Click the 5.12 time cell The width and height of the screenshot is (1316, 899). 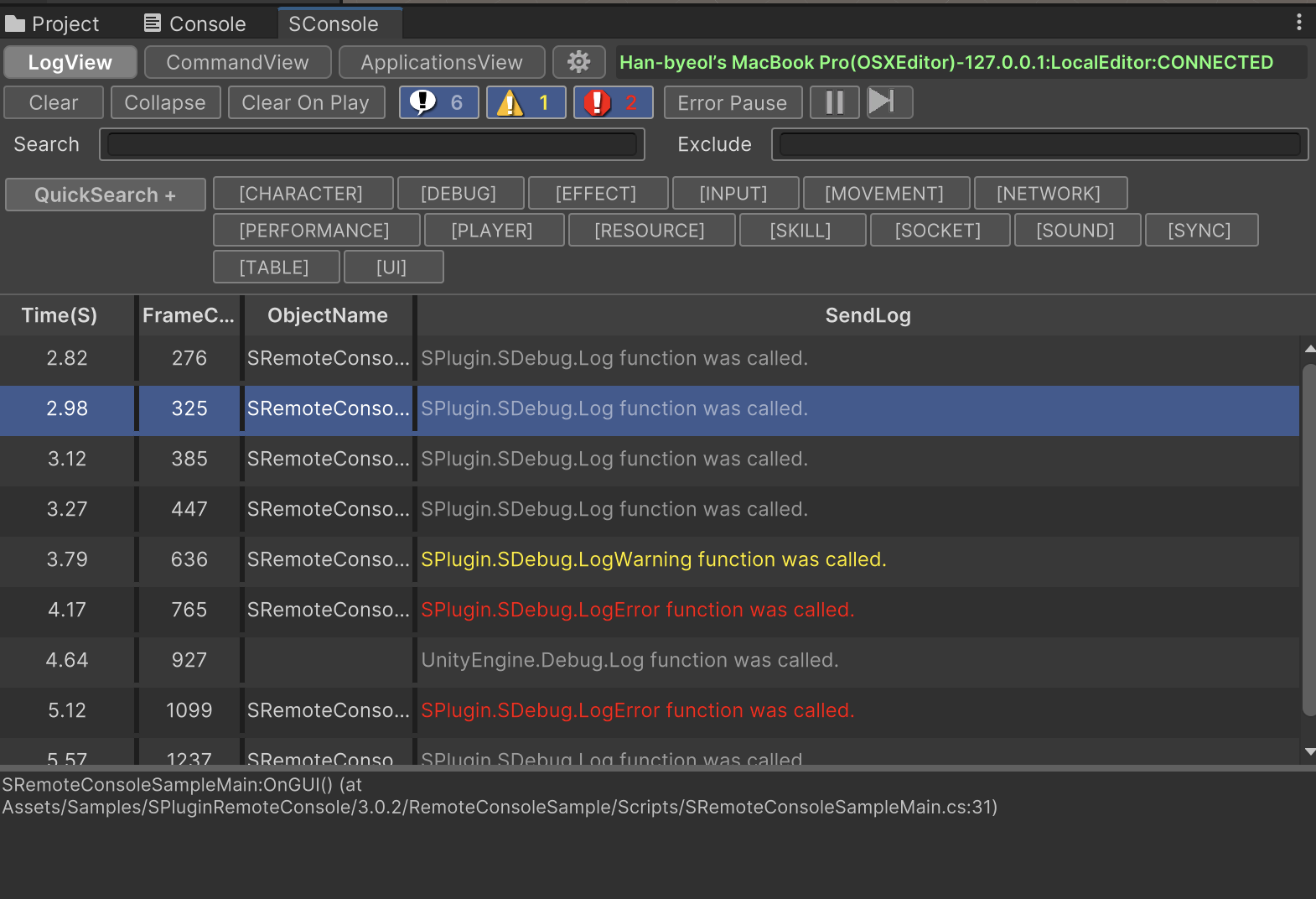[67, 710]
